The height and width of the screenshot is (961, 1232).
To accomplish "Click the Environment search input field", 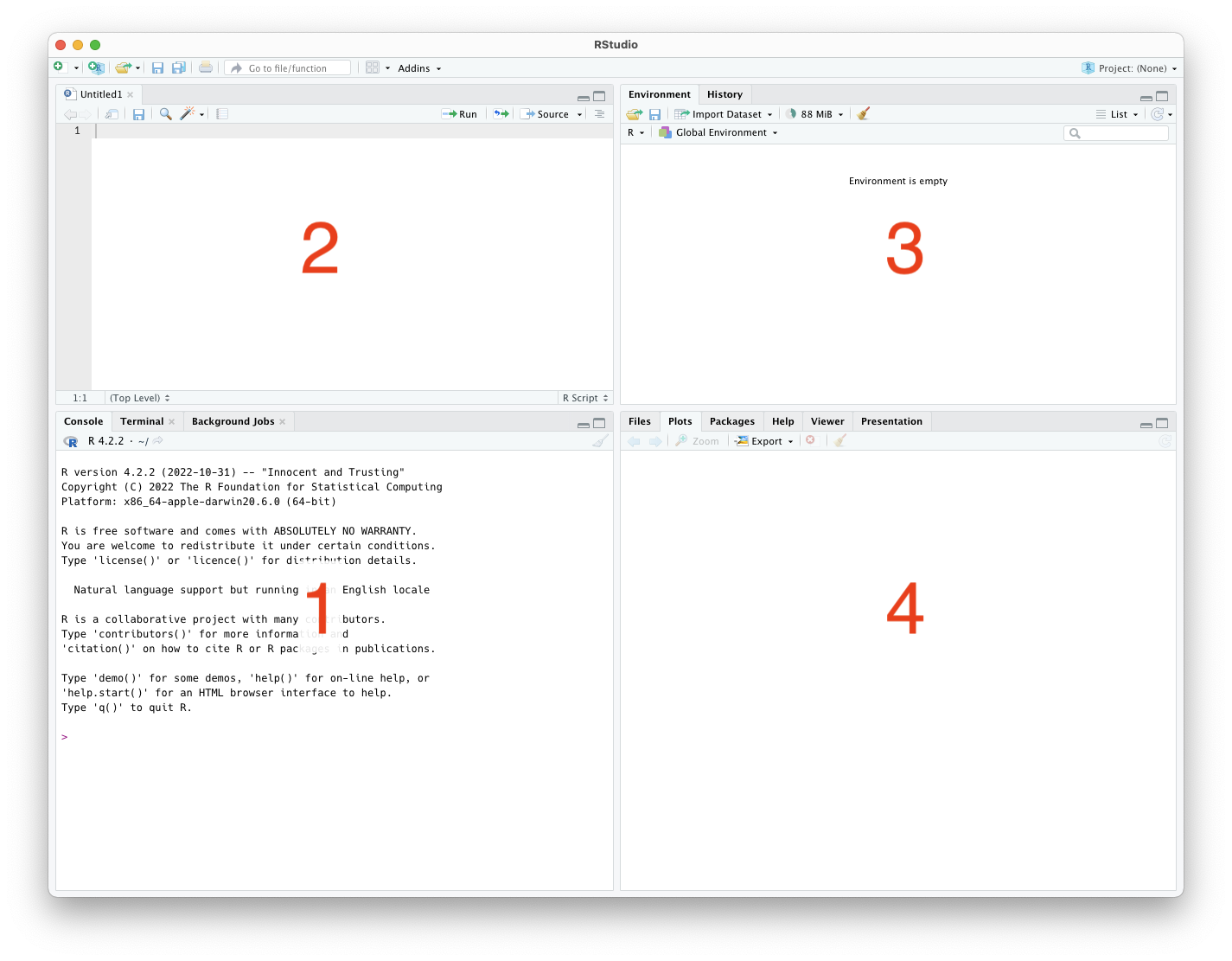I will pos(1116,132).
